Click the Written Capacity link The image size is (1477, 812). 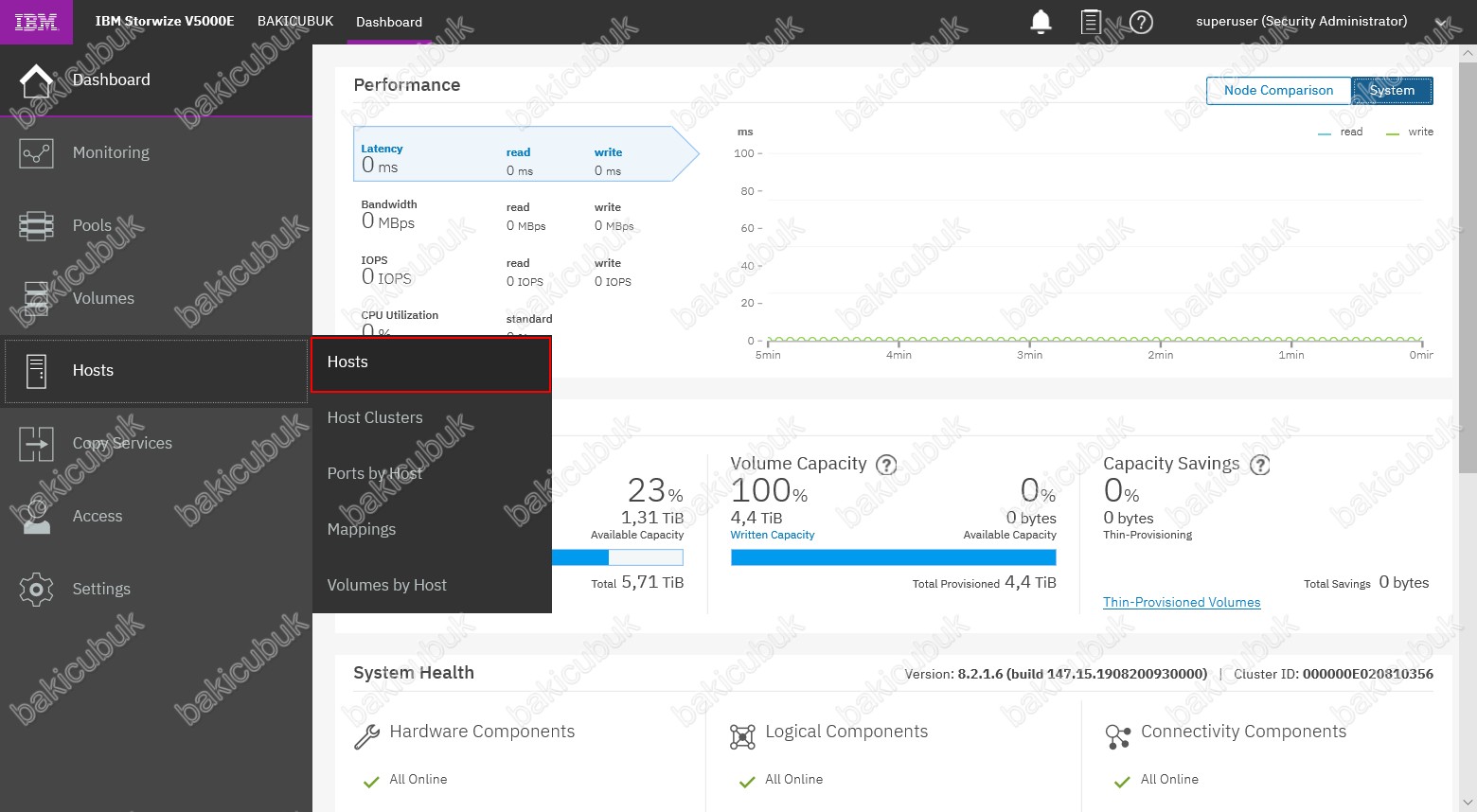tap(772, 536)
